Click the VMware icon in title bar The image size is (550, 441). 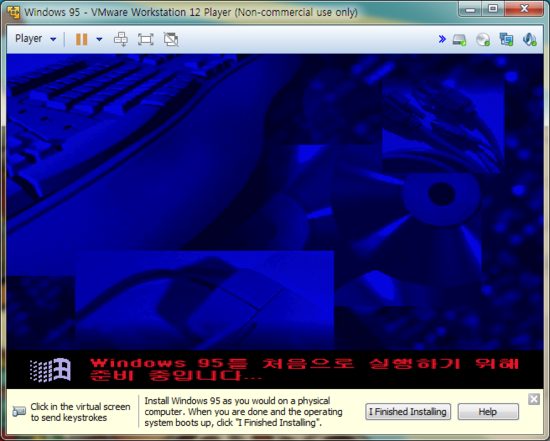pyautogui.click(x=13, y=12)
